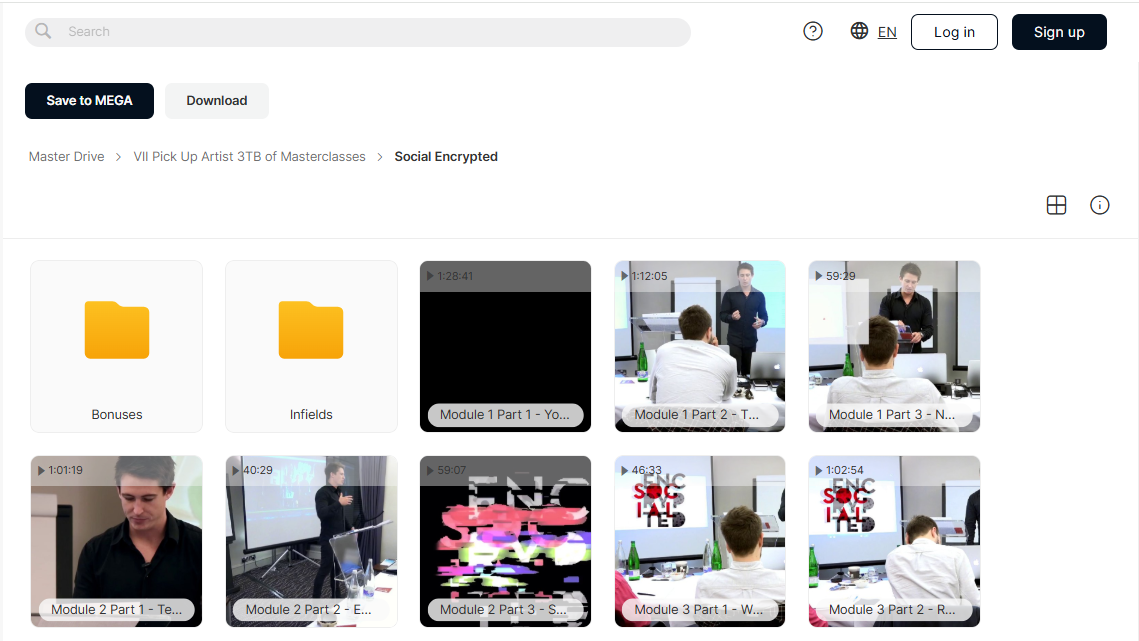This screenshot has width=1139, height=641.
Task: Change language via EN link
Action: point(887,32)
